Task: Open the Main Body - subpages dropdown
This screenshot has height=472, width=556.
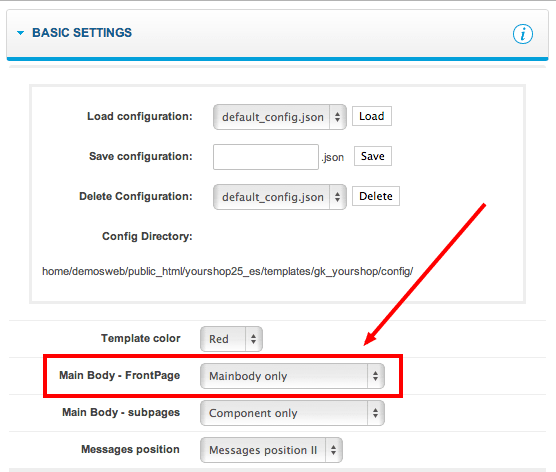Action: [x=292, y=413]
